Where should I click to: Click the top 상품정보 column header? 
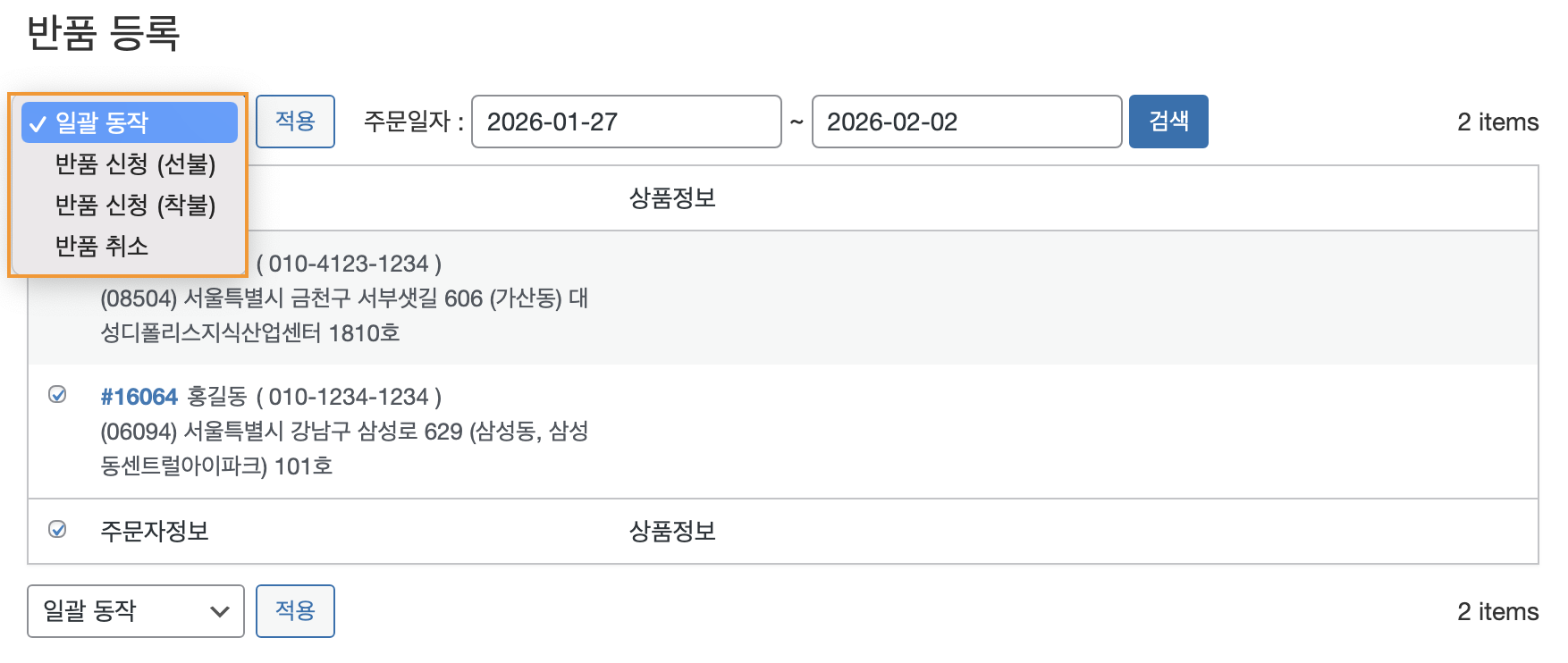(672, 198)
